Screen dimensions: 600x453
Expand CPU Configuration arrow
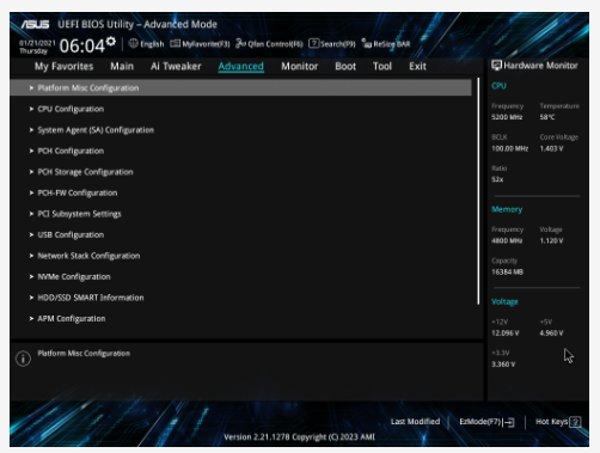[x=31, y=109]
